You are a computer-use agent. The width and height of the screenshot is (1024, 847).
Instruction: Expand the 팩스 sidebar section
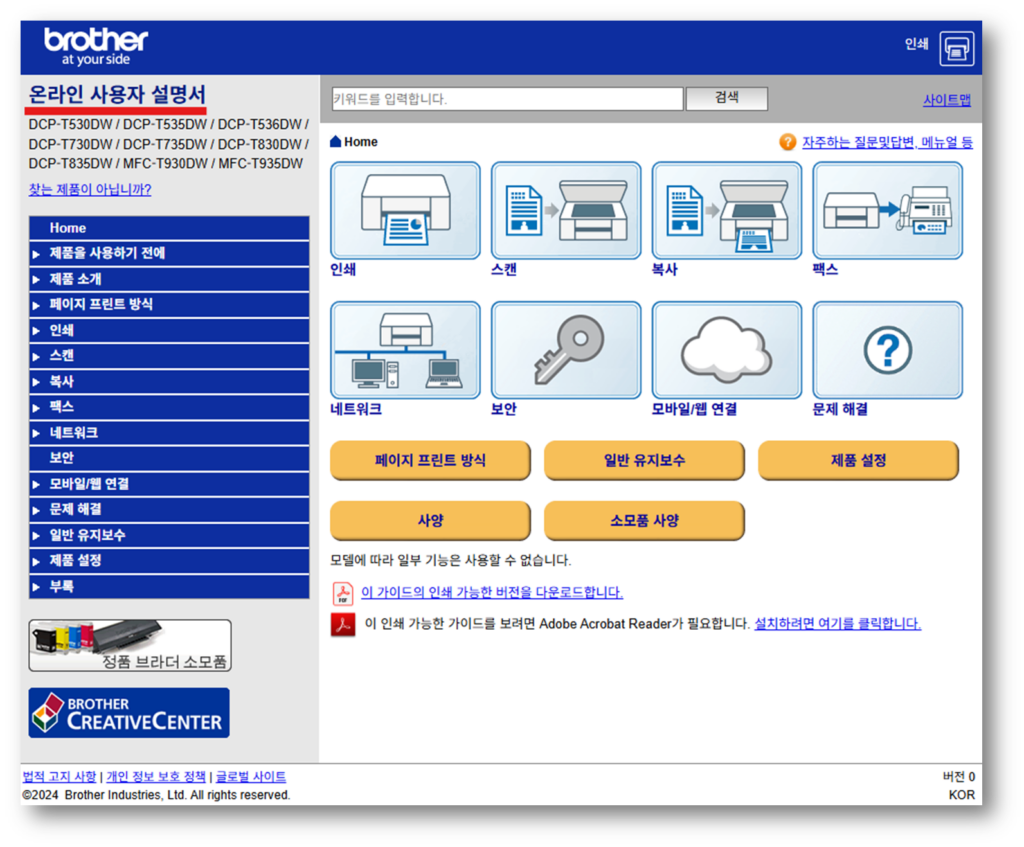(x=169, y=407)
